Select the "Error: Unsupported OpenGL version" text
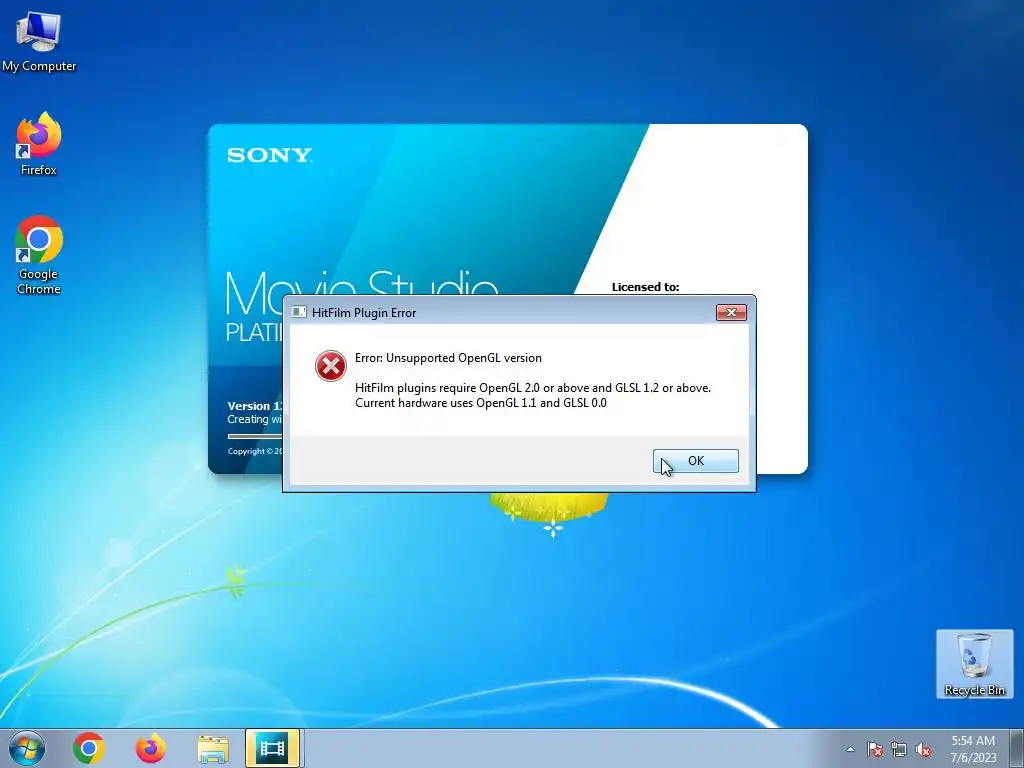 pos(448,358)
